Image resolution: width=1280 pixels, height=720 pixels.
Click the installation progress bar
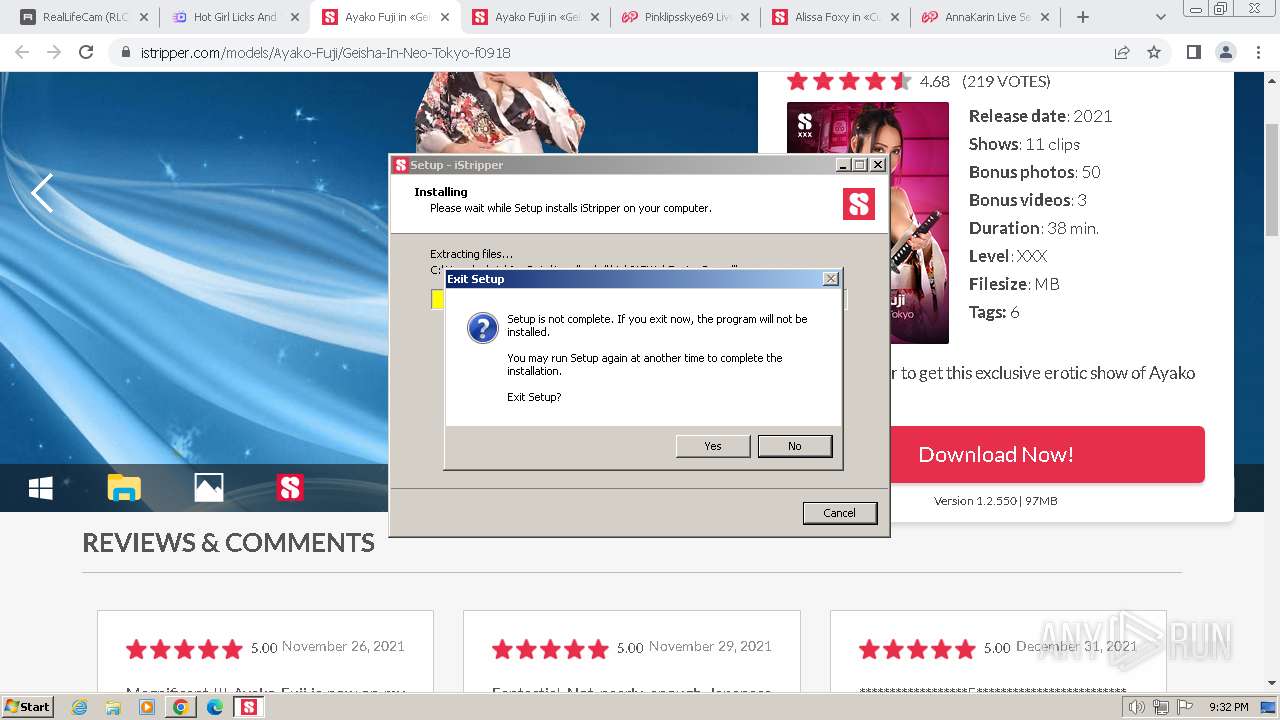coord(639,299)
